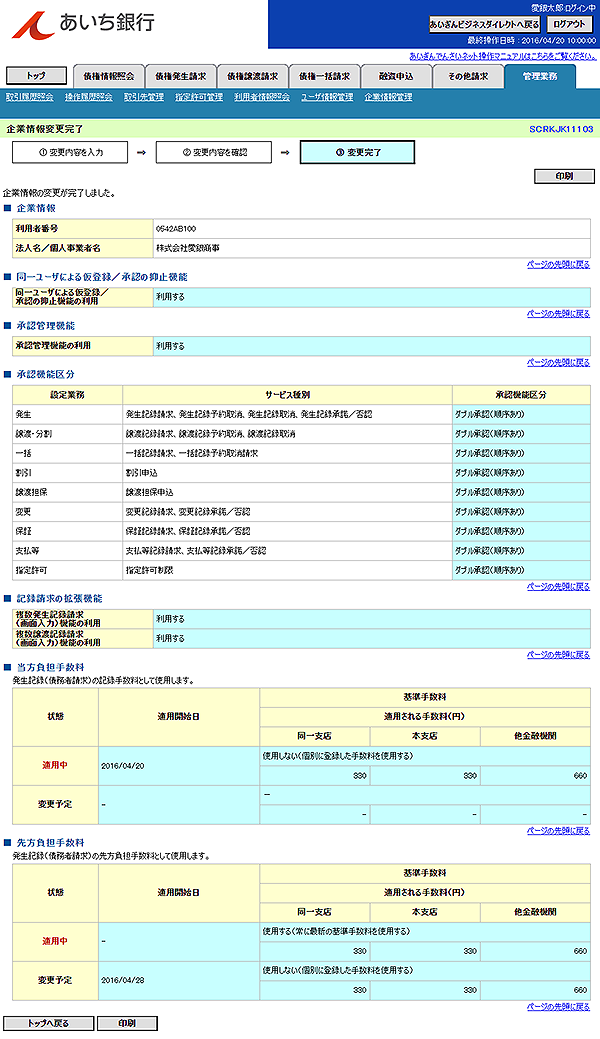Go to 取引先管理 submenu link
The width and height of the screenshot is (600, 1039).
[144, 97]
